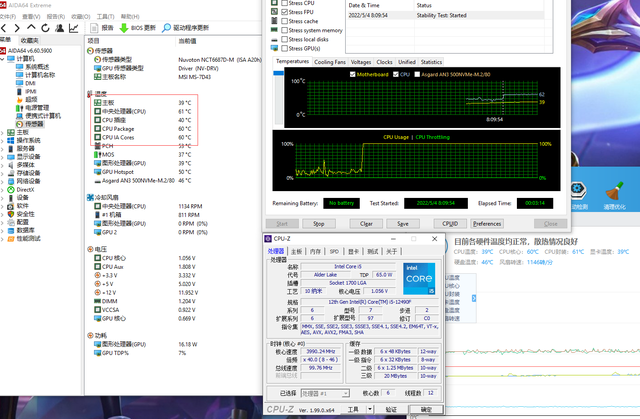Open the 工具 dropdown arrow in CPU-Z

[x=369, y=409]
